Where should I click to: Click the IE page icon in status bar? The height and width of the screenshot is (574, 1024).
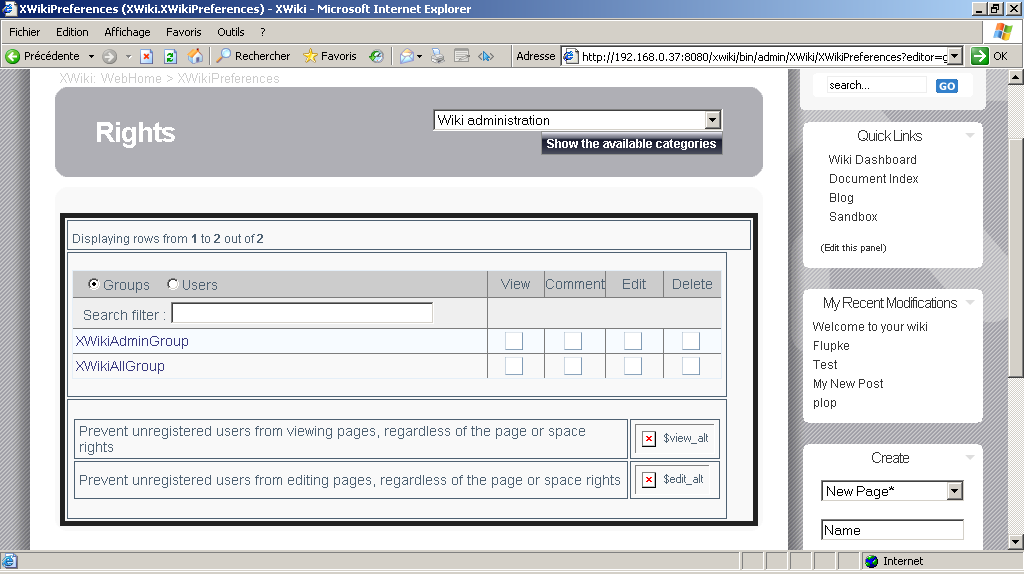click(9, 561)
